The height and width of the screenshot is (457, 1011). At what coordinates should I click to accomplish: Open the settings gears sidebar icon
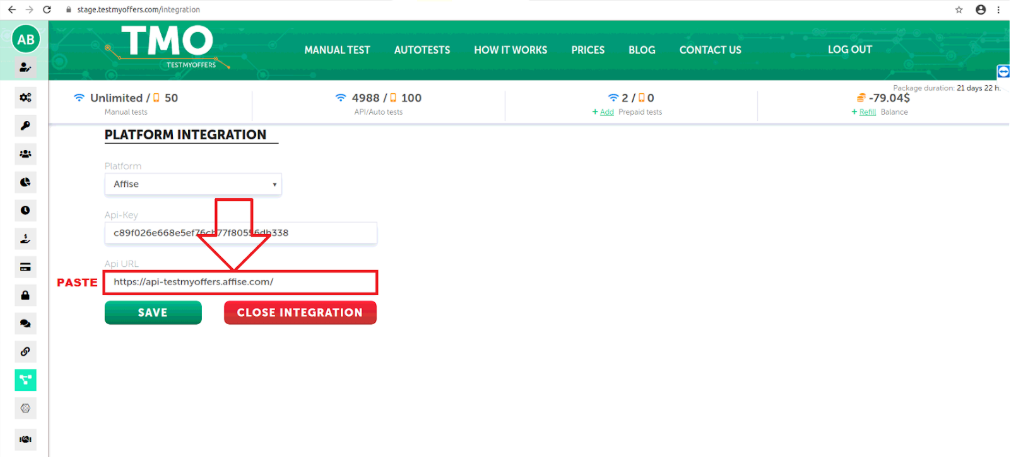[x=26, y=98]
